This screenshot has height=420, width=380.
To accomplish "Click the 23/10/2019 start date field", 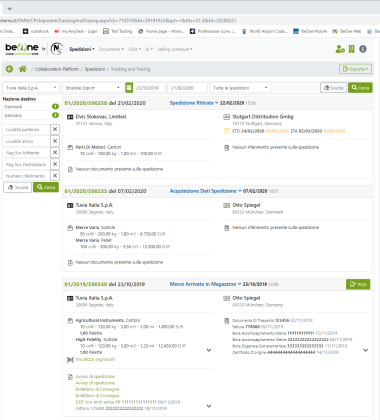I will point(149,88).
